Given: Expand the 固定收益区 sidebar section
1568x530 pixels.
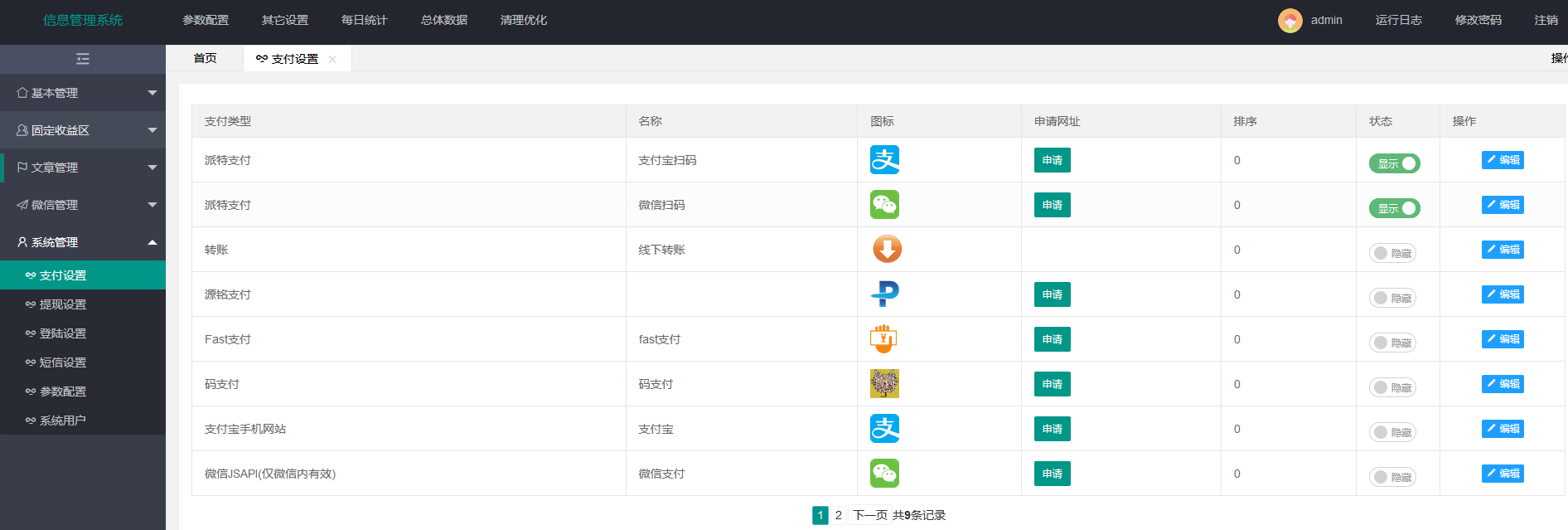Looking at the screenshot, I should point(83,130).
